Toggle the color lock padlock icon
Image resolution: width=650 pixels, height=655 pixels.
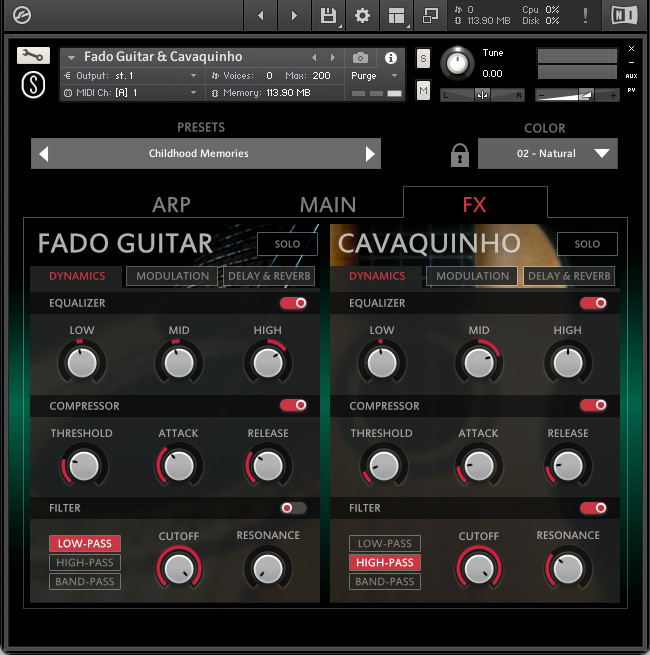460,155
